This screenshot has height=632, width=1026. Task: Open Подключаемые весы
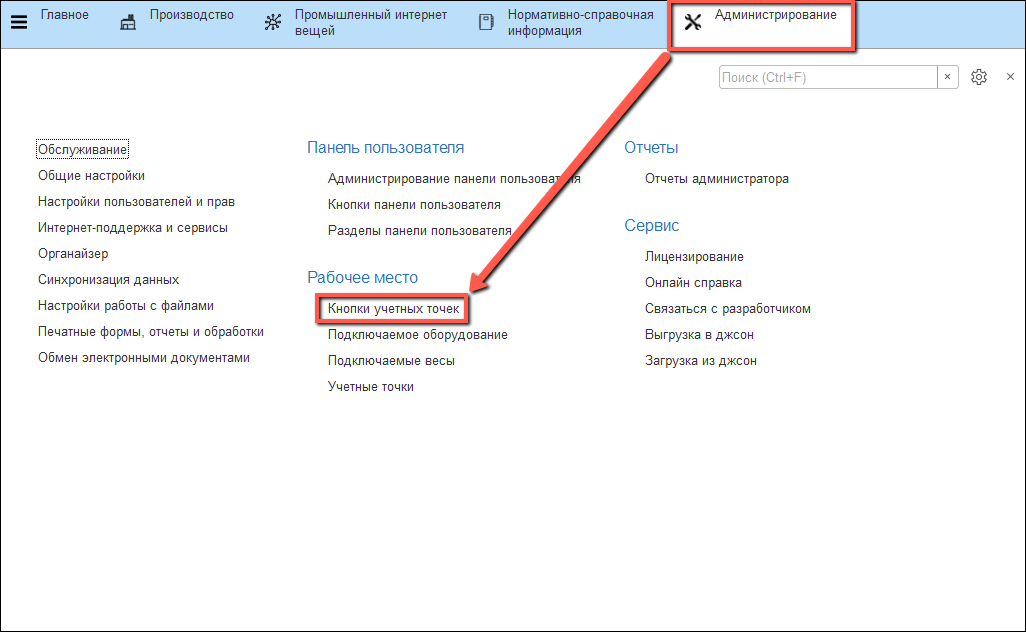tap(391, 360)
